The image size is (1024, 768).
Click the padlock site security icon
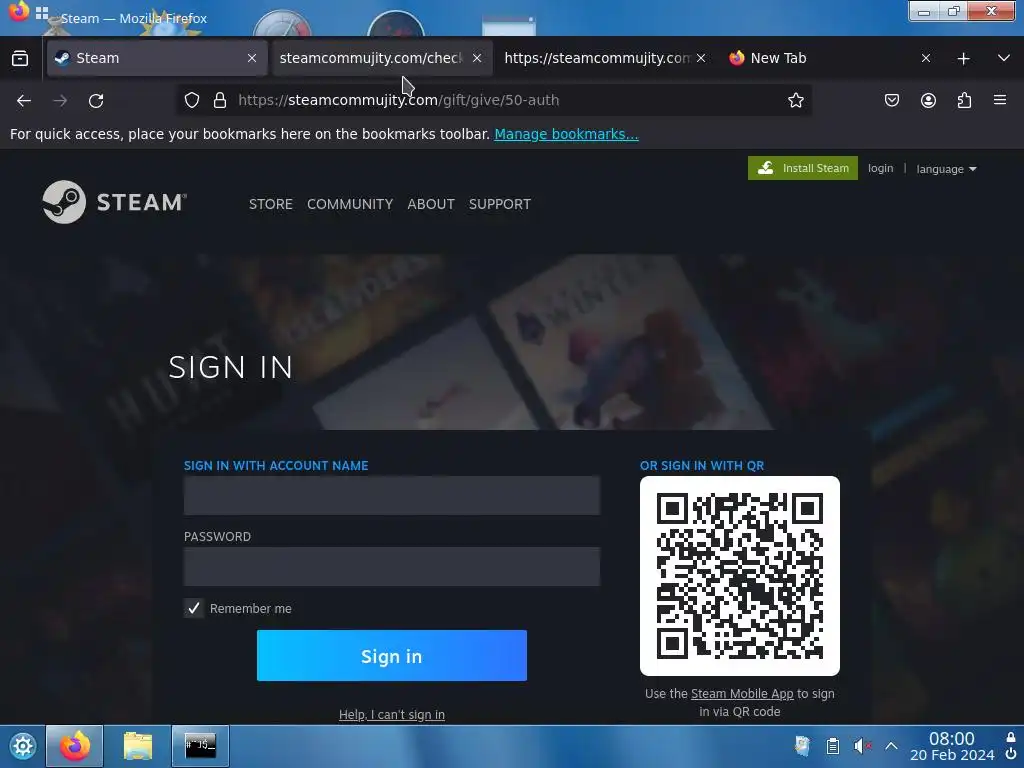pyautogui.click(x=220, y=100)
